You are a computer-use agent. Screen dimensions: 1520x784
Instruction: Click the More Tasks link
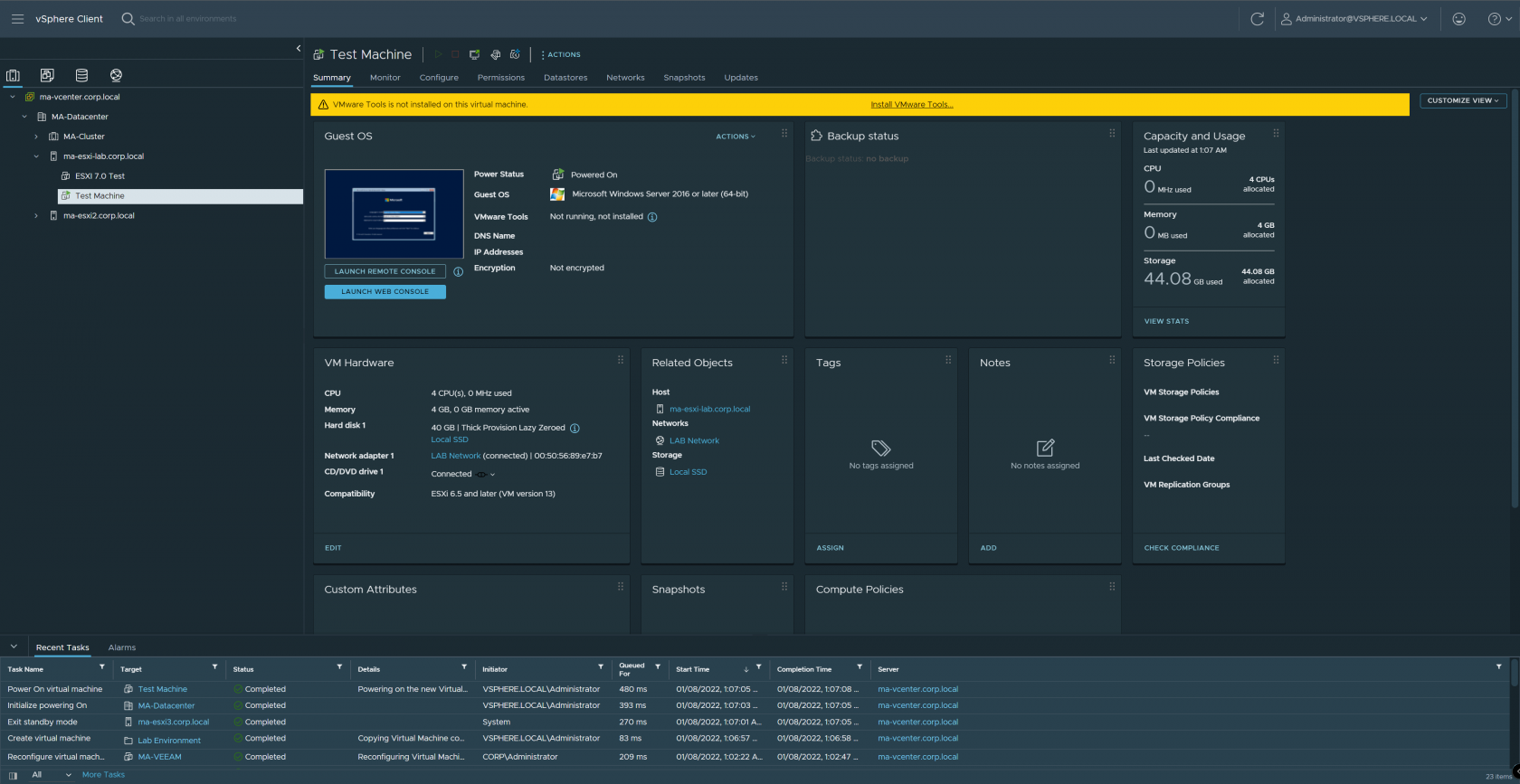click(x=103, y=775)
